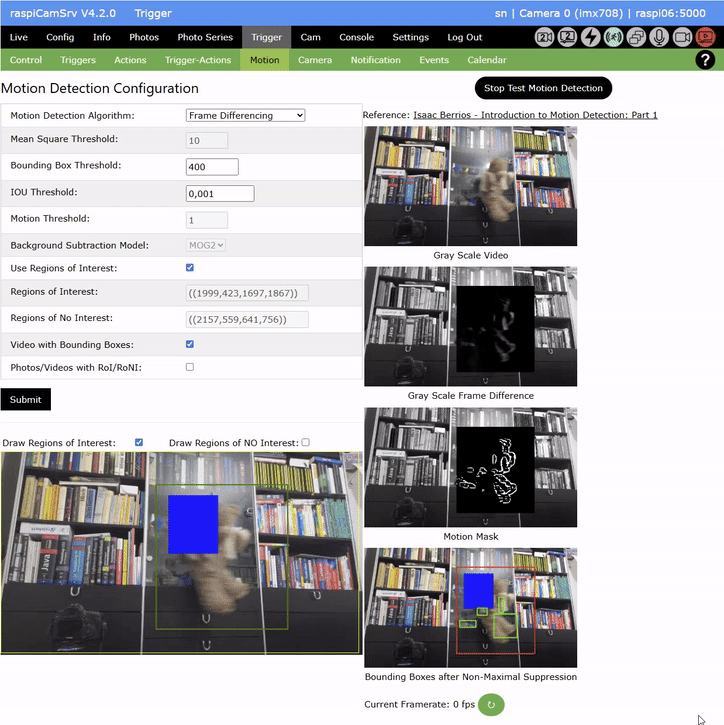The width and height of the screenshot is (724, 725).
Task: Click the second stream monitor icon
Action: click(567, 37)
